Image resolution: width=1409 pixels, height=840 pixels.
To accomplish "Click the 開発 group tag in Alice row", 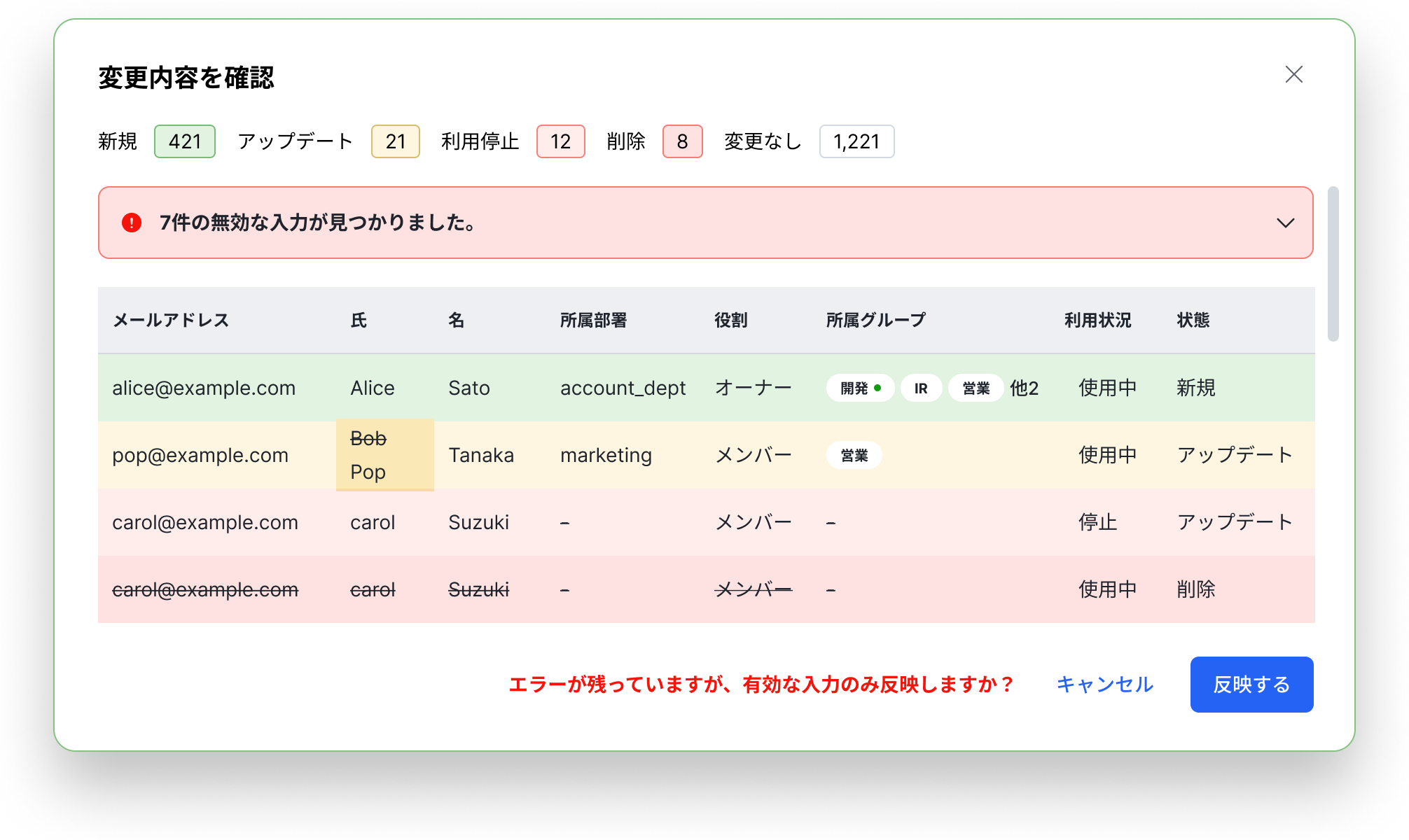I will click(860, 388).
